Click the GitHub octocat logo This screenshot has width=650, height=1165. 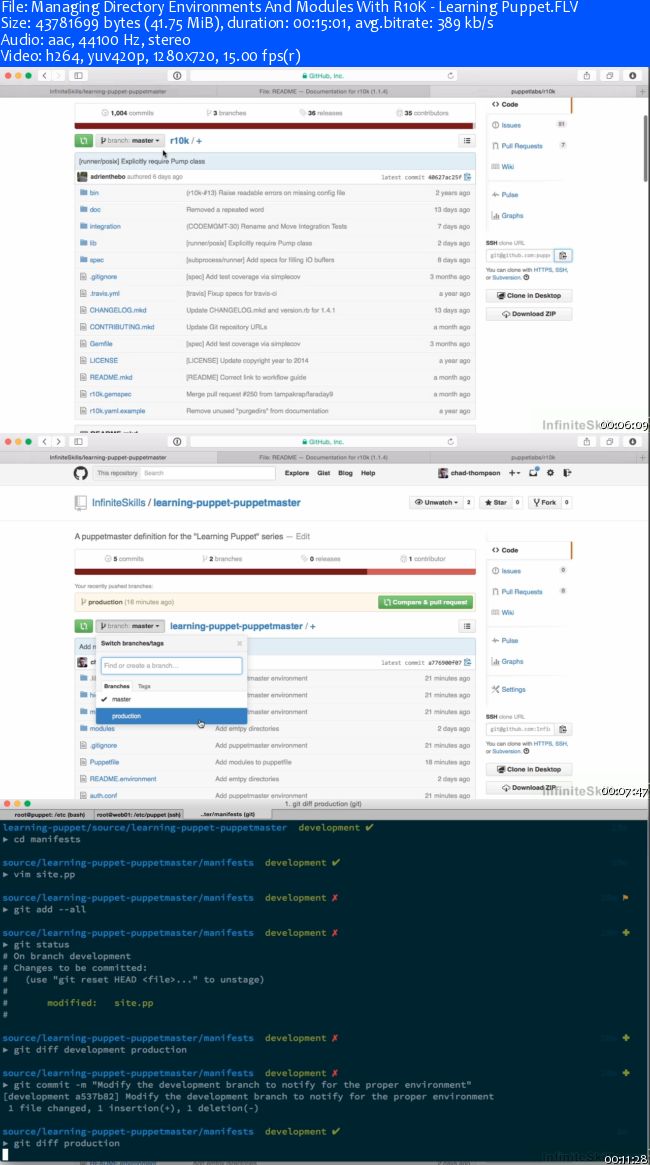click(x=80, y=473)
